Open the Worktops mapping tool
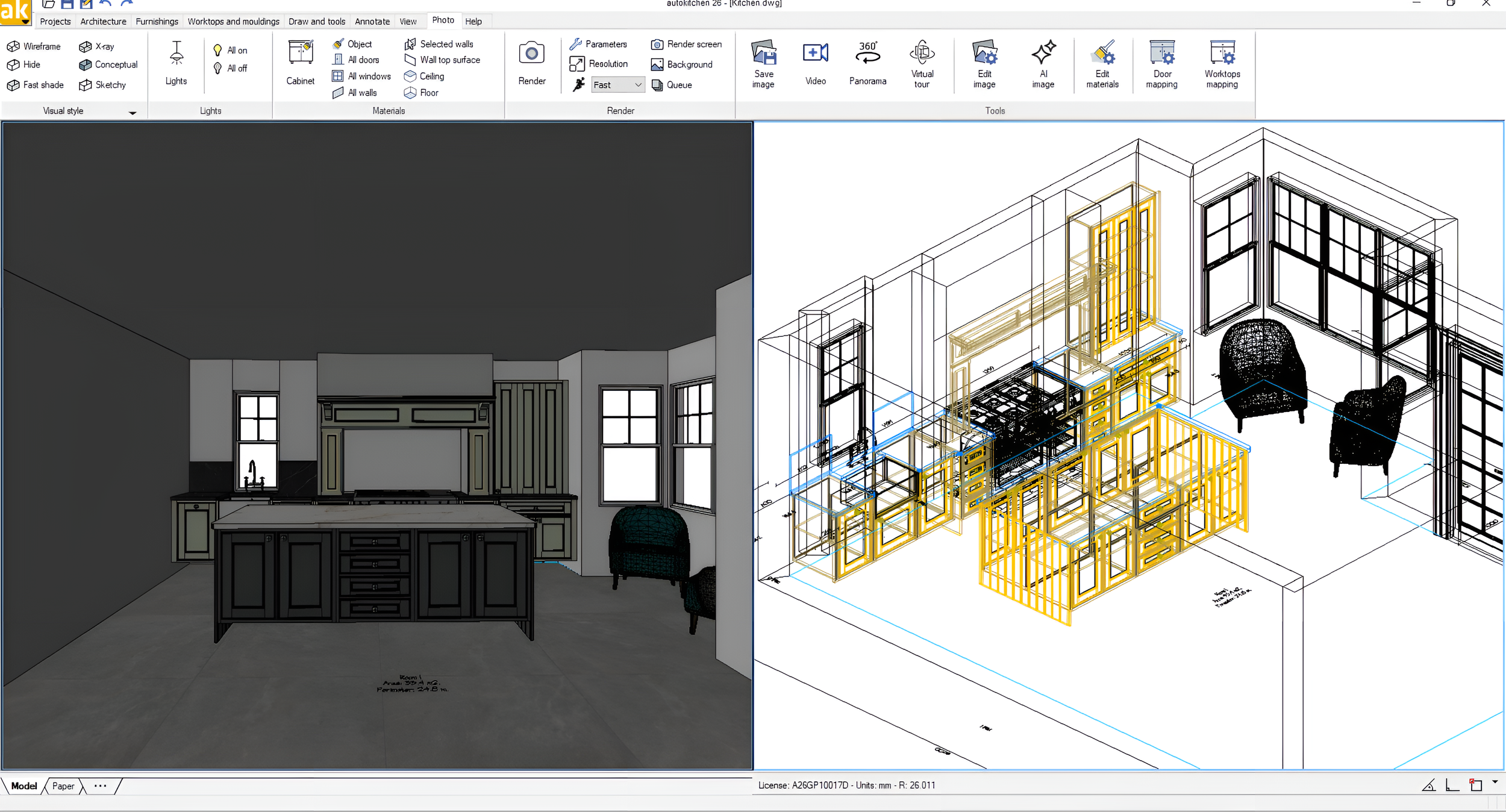Viewport: 1506px width, 812px height. click(1222, 64)
